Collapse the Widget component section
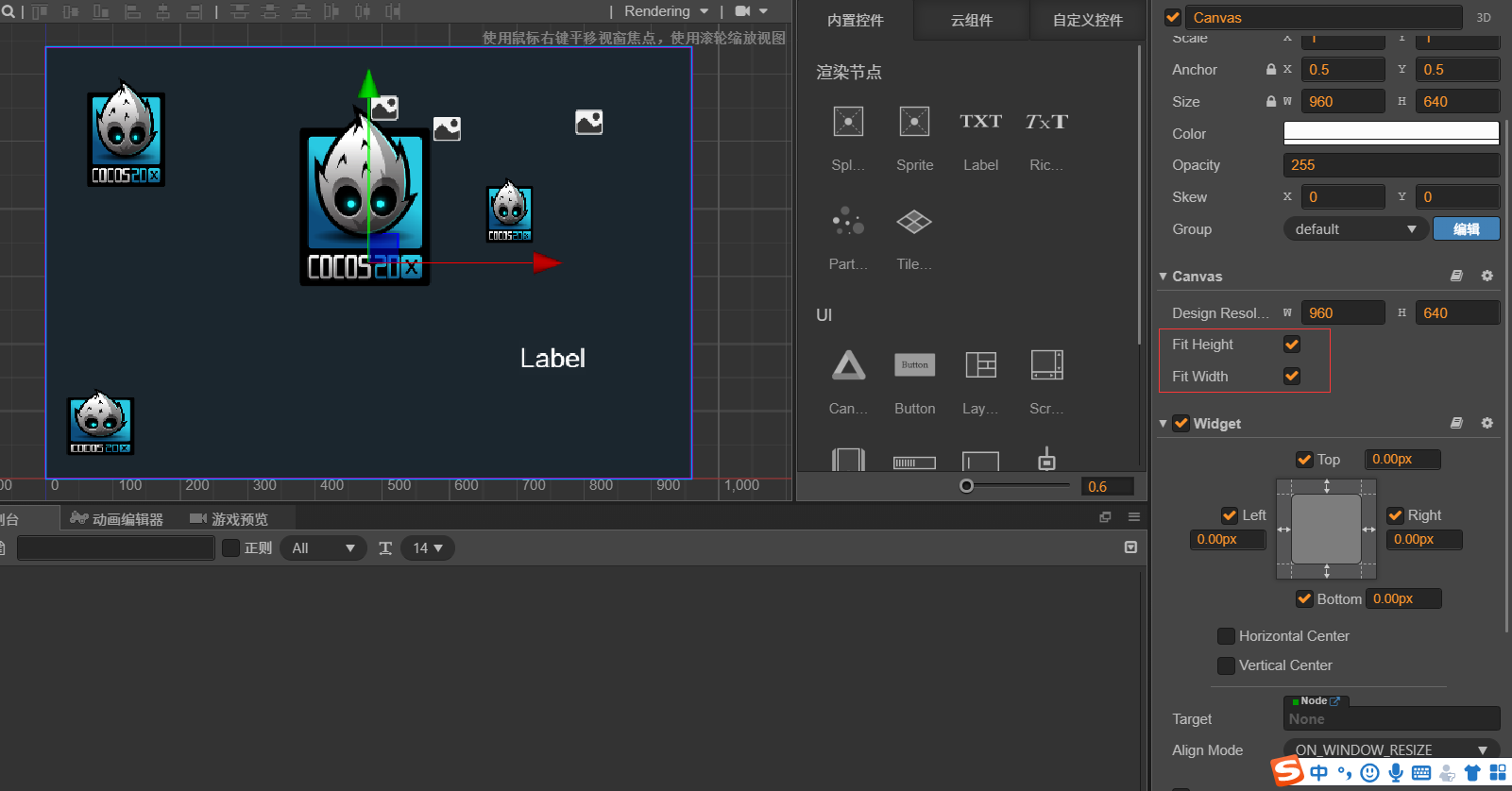This screenshot has height=791, width=1512. [1164, 424]
